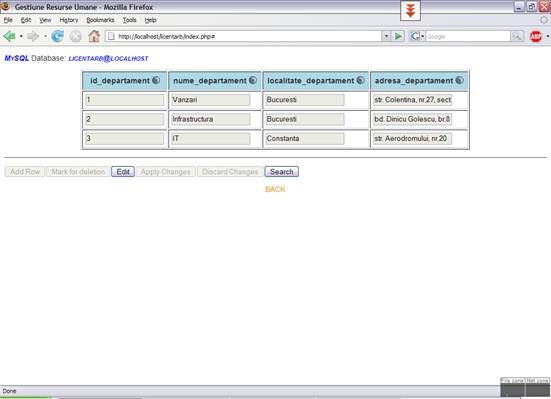The image size is (551, 399).
Task: Sort by adresa_departament column icon
Action: click(x=460, y=81)
